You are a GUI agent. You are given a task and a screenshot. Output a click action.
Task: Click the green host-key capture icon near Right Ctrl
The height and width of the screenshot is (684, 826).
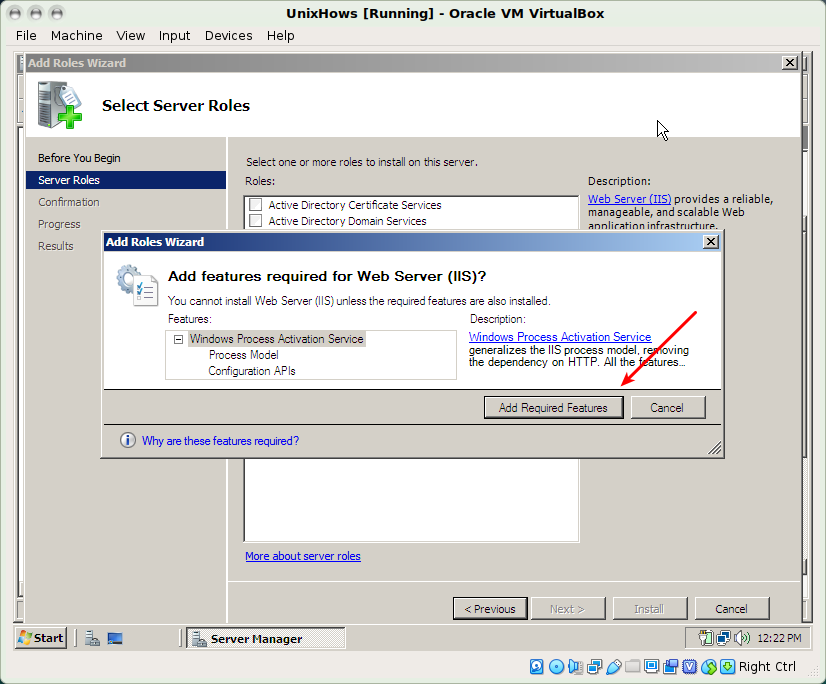point(727,666)
